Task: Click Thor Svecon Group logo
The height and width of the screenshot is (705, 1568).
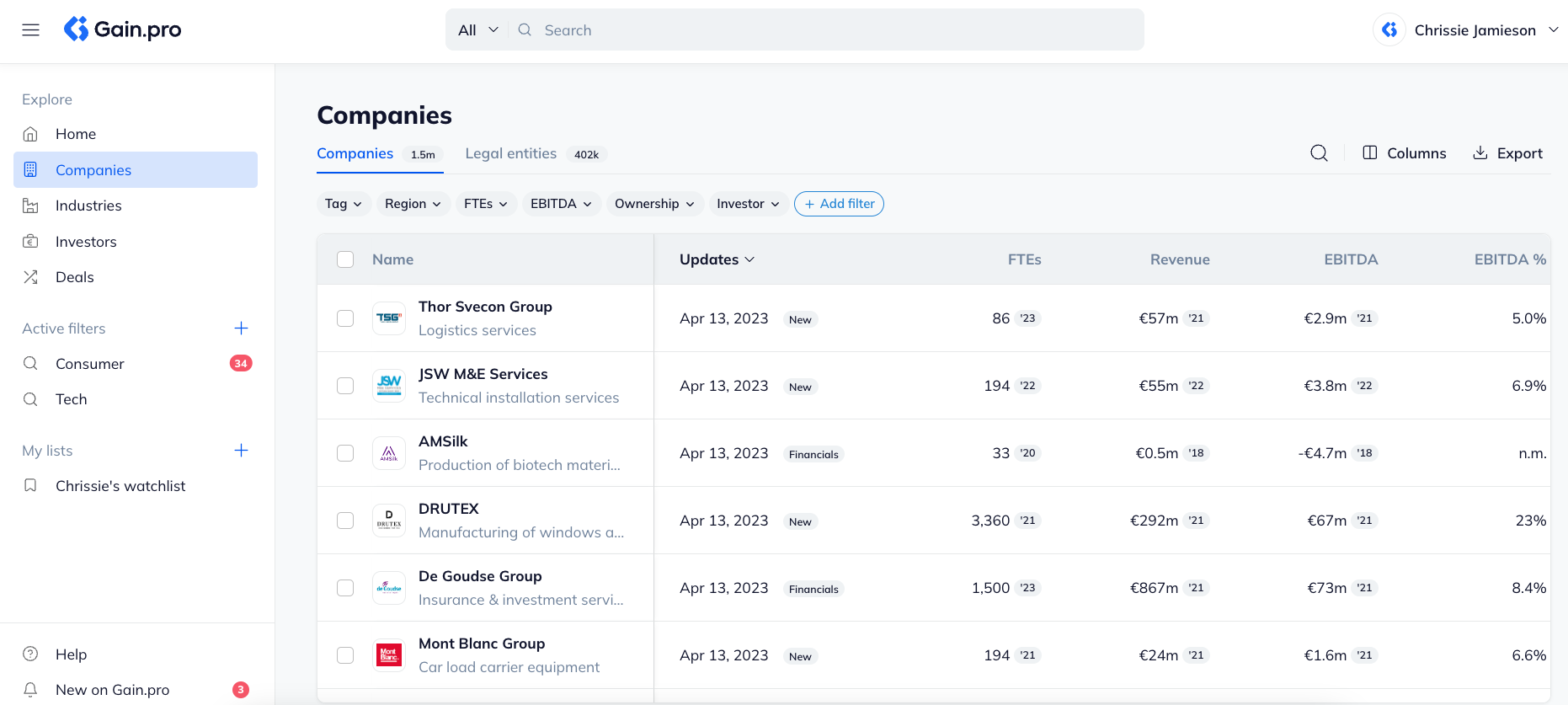Action: [389, 318]
